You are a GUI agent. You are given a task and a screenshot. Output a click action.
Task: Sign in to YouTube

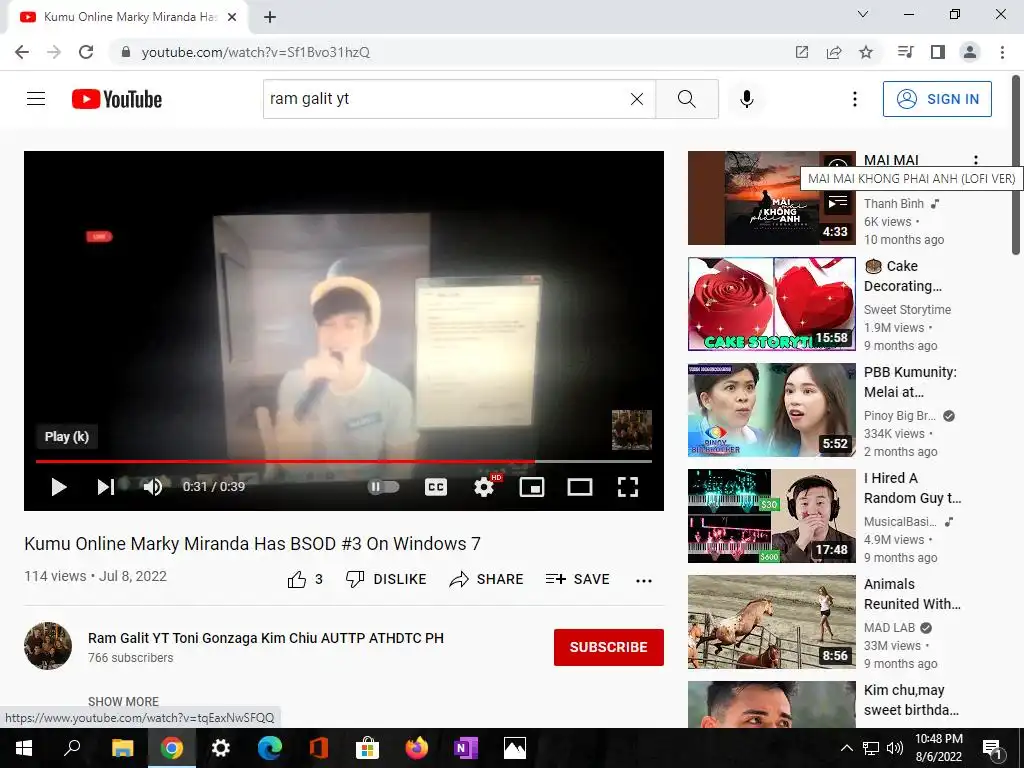tap(937, 99)
